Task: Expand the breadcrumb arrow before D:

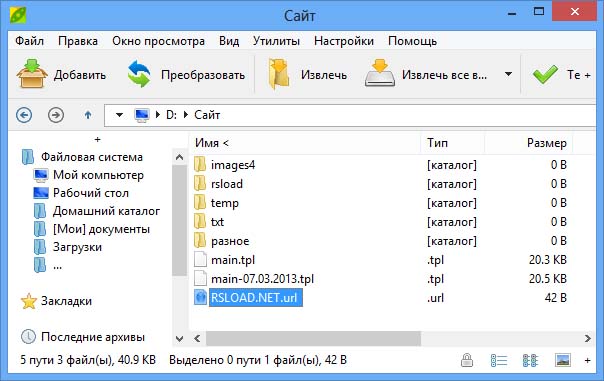Action: pyautogui.click(x=158, y=115)
